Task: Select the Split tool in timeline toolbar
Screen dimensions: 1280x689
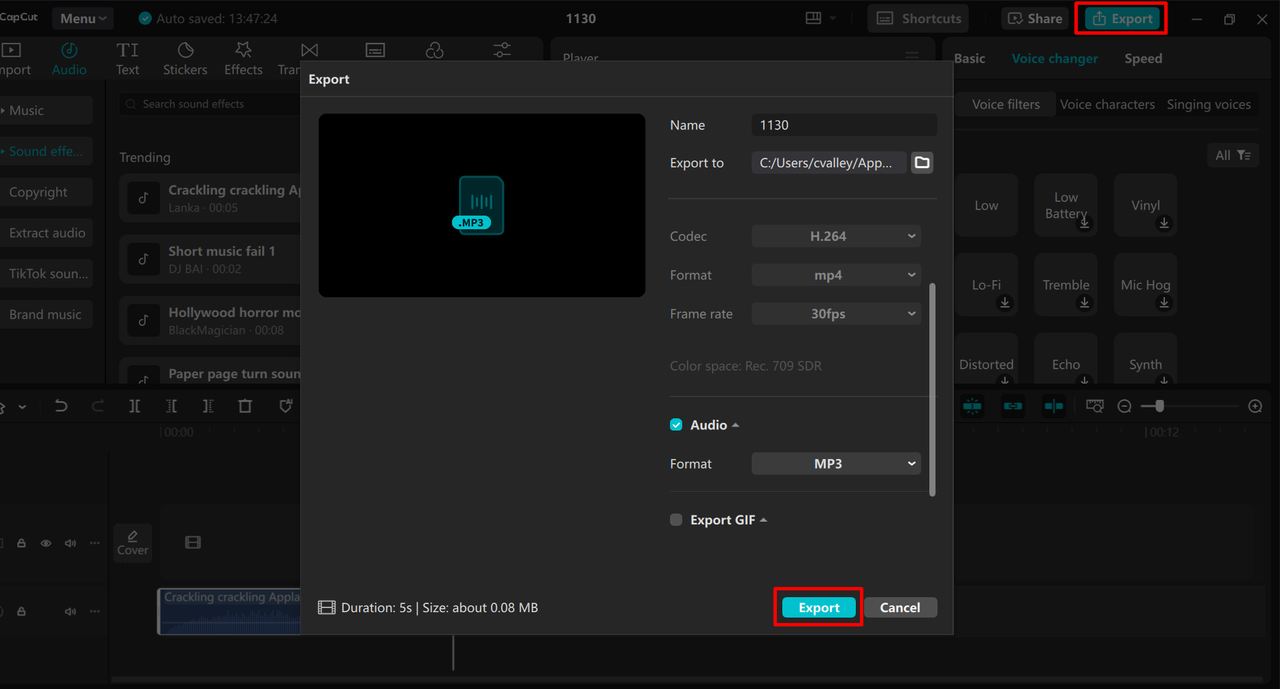Action: (x=135, y=406)
